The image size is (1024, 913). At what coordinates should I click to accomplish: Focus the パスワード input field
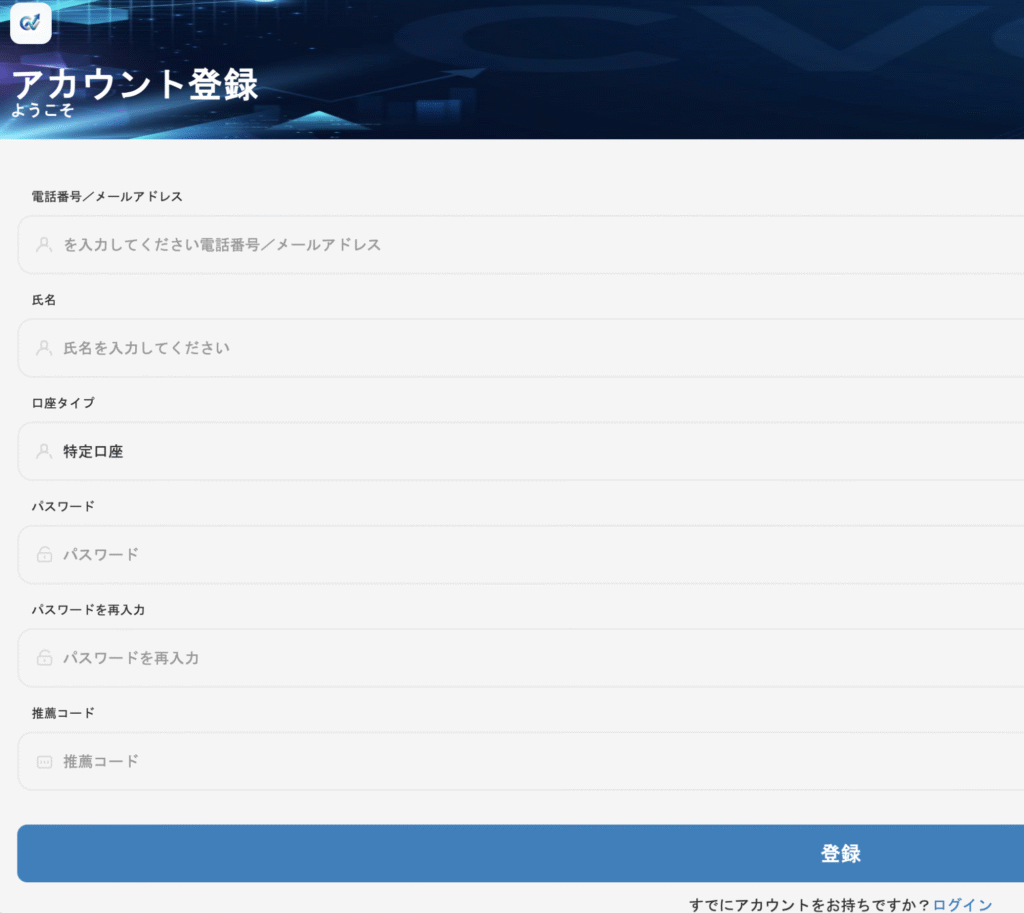[x=520, y=554]
